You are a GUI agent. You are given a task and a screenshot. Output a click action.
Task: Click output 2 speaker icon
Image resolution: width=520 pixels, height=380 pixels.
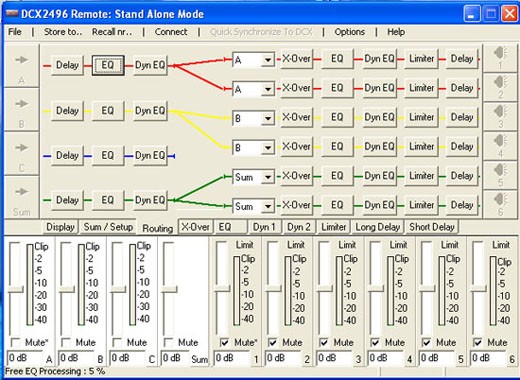coord(500,82)
